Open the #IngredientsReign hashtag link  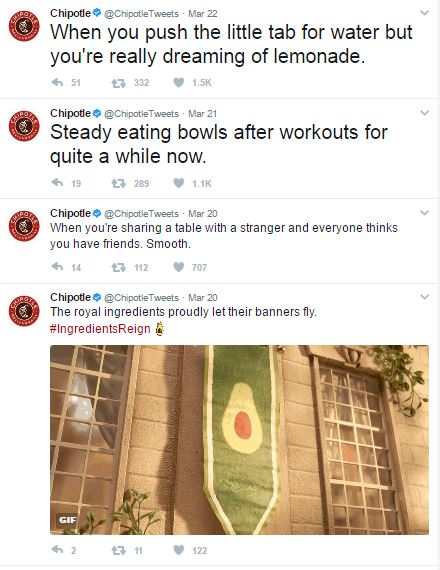coord(100,329)
